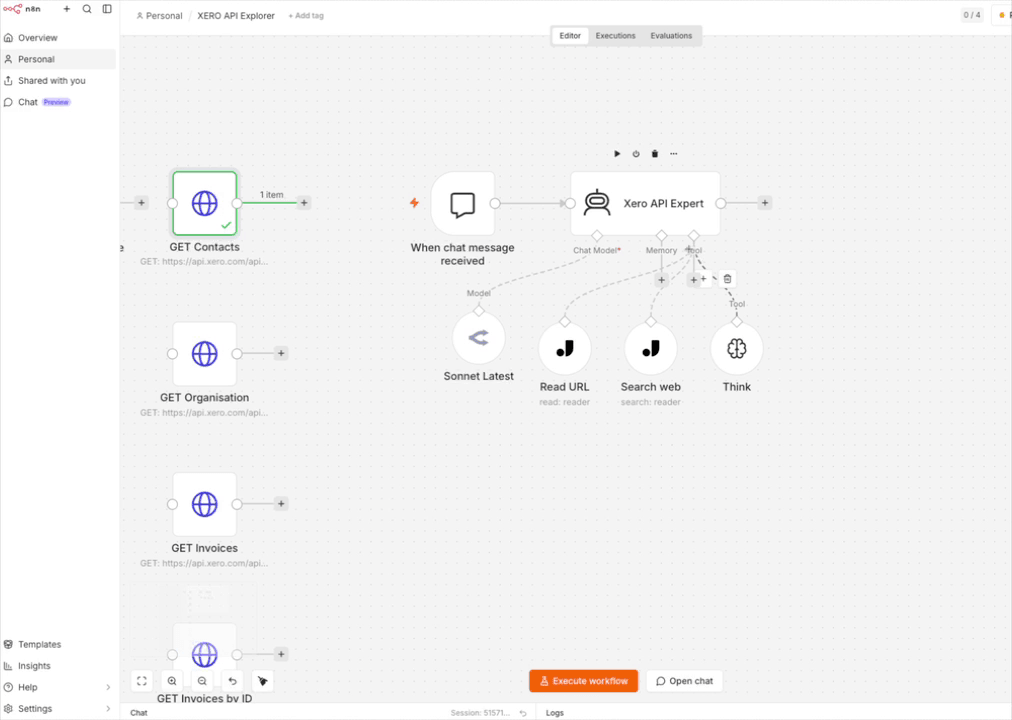Select the GET Invoices by ID node
This screenshot has height=720, width=1012.
tap(205, 654)
